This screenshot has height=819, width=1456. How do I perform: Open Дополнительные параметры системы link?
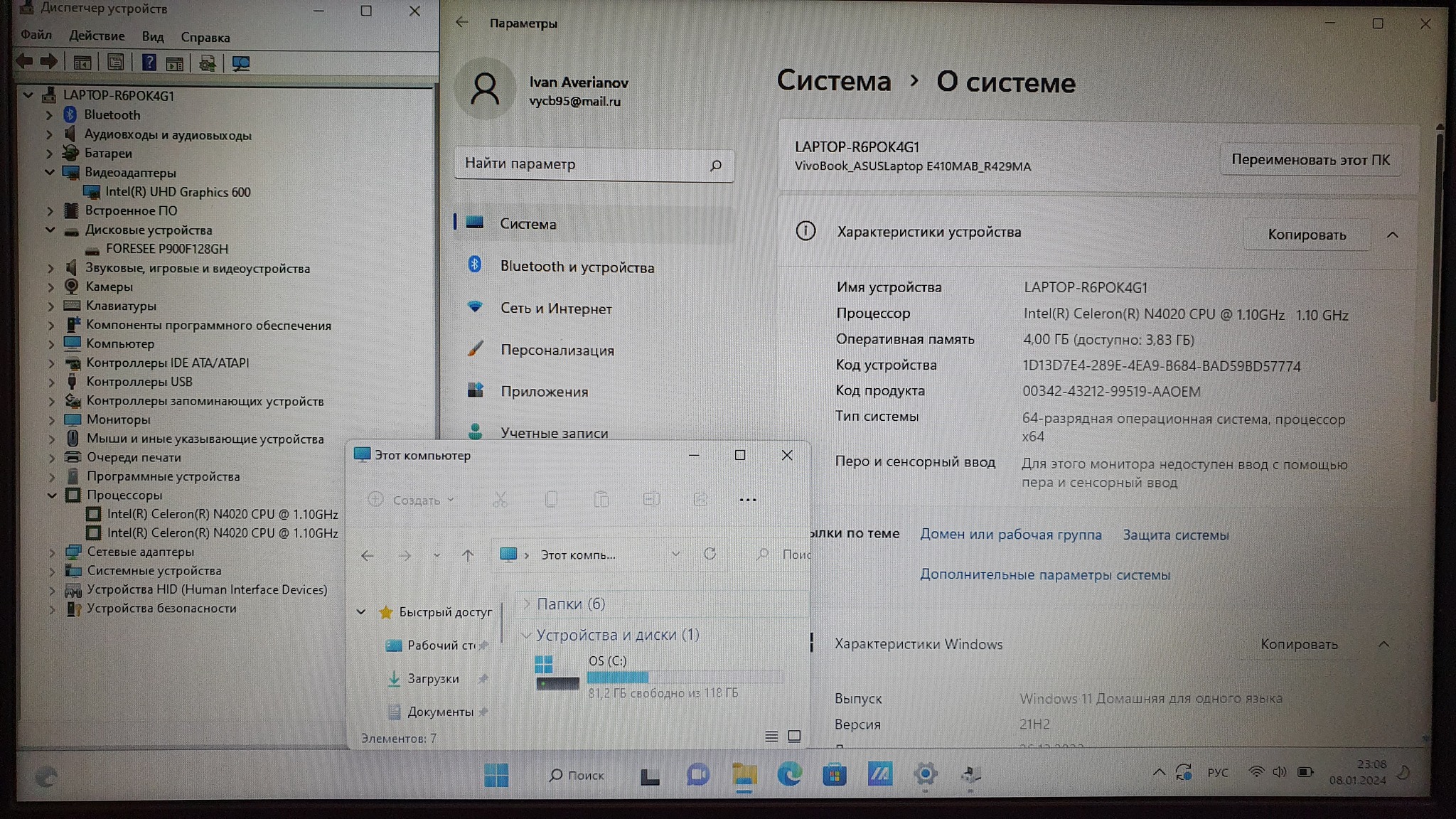(1044, 574)
